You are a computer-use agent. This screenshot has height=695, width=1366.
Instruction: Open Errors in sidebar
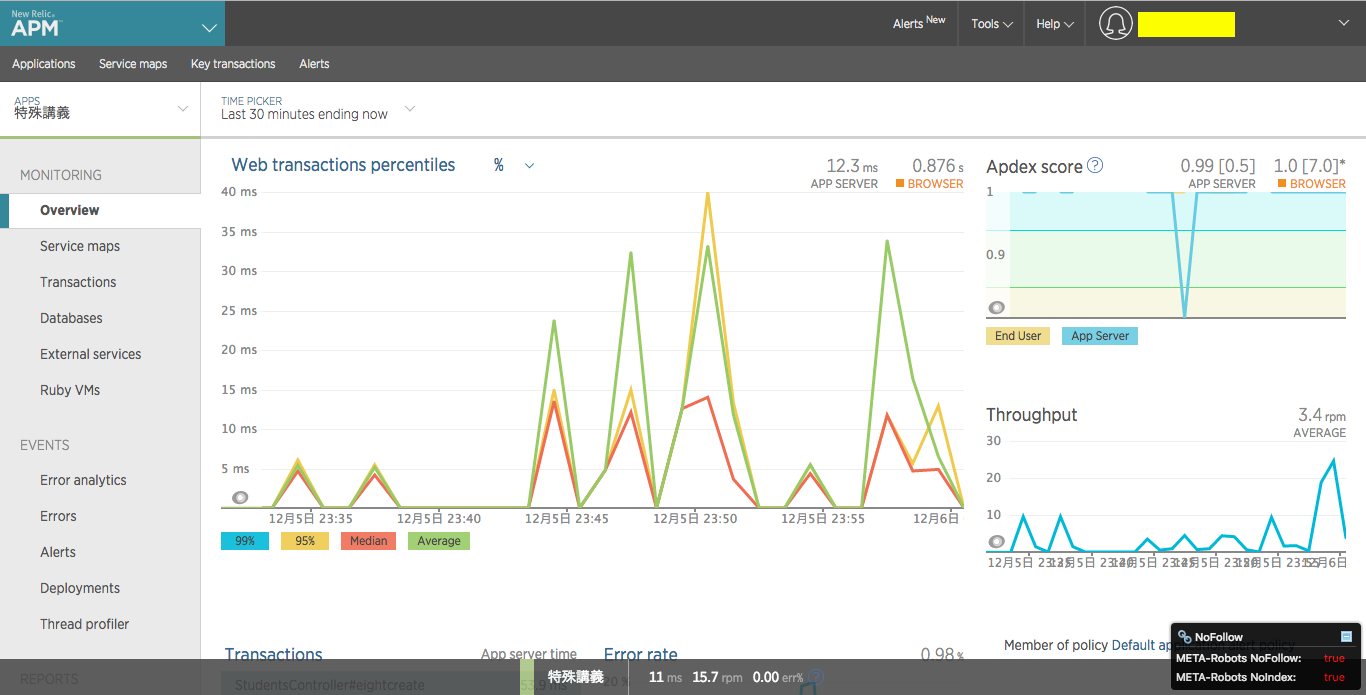58,516
